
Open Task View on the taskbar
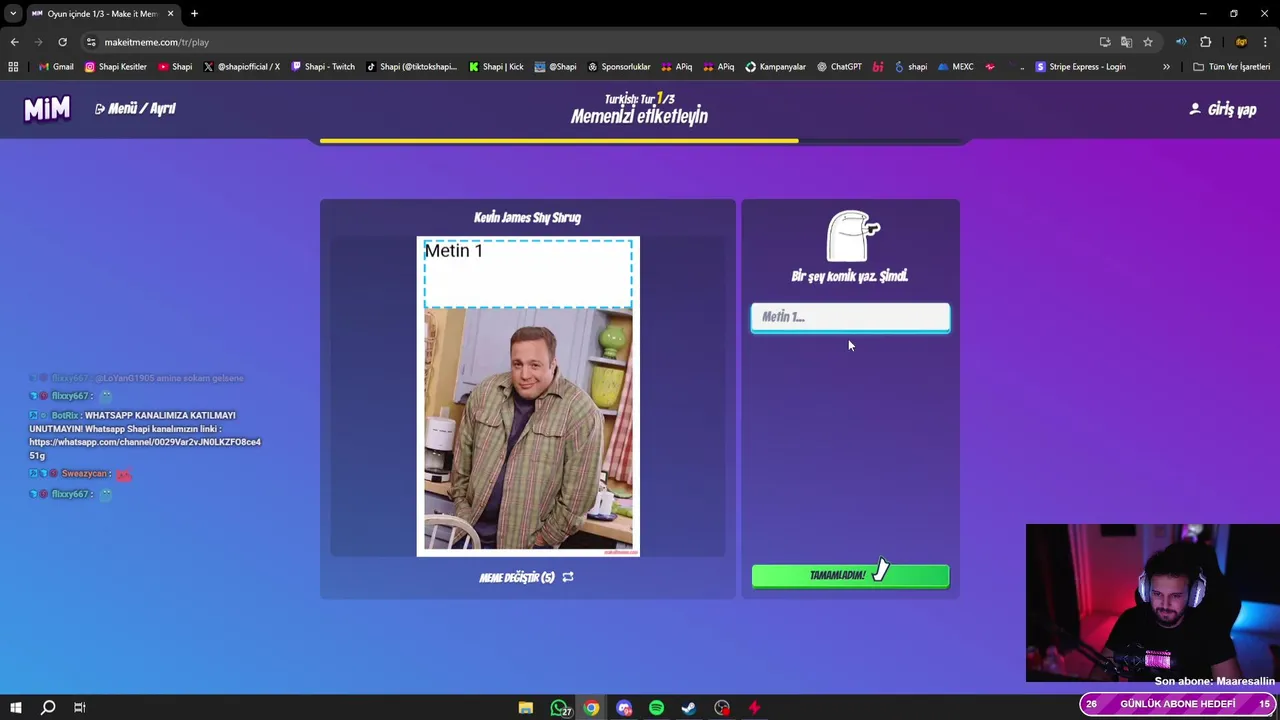click(x=79, y=707)
